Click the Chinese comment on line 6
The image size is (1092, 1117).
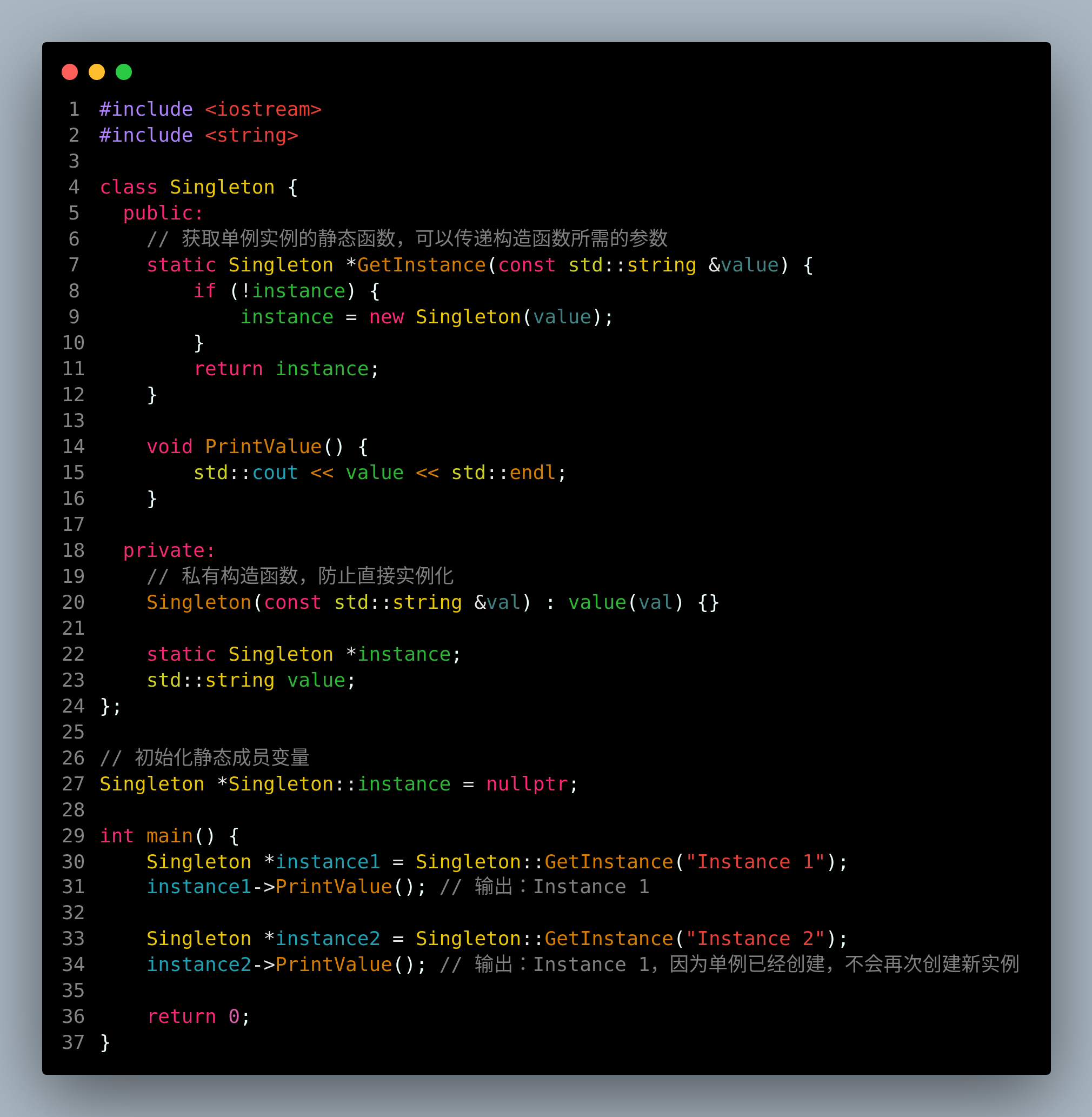click(x=407, y=238)
